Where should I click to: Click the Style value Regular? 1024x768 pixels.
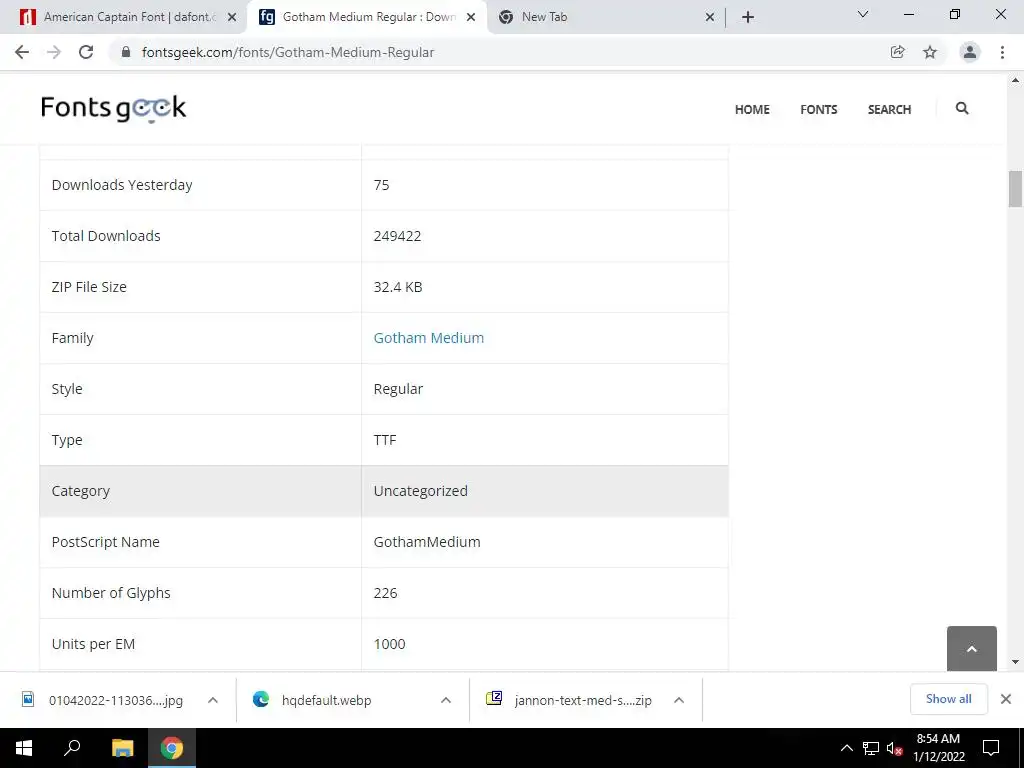pos(398,389)
